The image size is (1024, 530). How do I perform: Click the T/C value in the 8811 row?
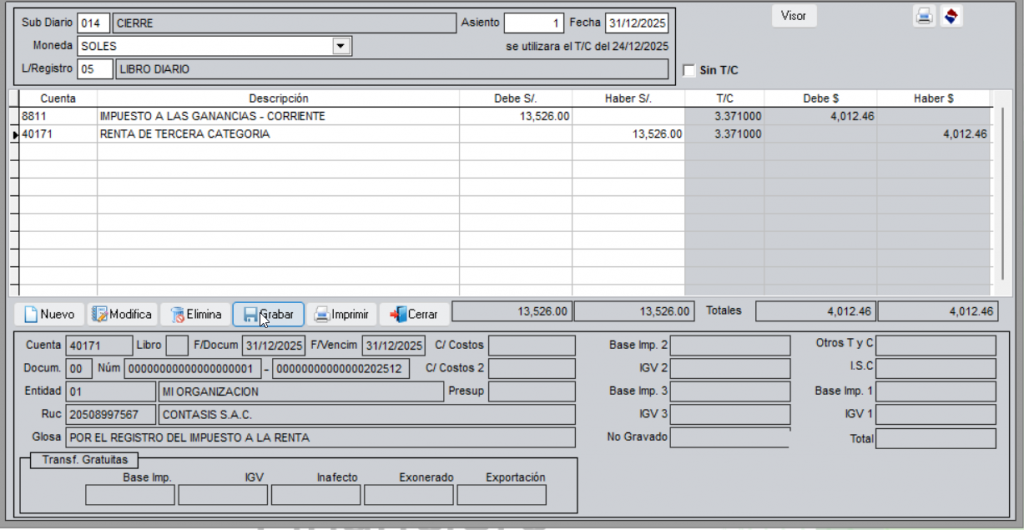tap(724, 116)
